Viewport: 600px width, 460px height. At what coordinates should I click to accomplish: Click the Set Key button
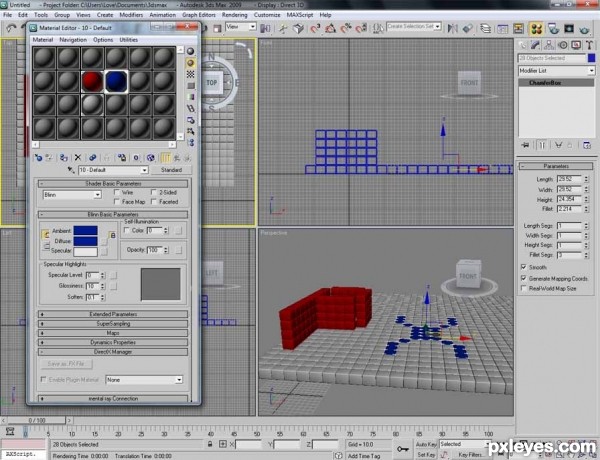coord(426,455)
